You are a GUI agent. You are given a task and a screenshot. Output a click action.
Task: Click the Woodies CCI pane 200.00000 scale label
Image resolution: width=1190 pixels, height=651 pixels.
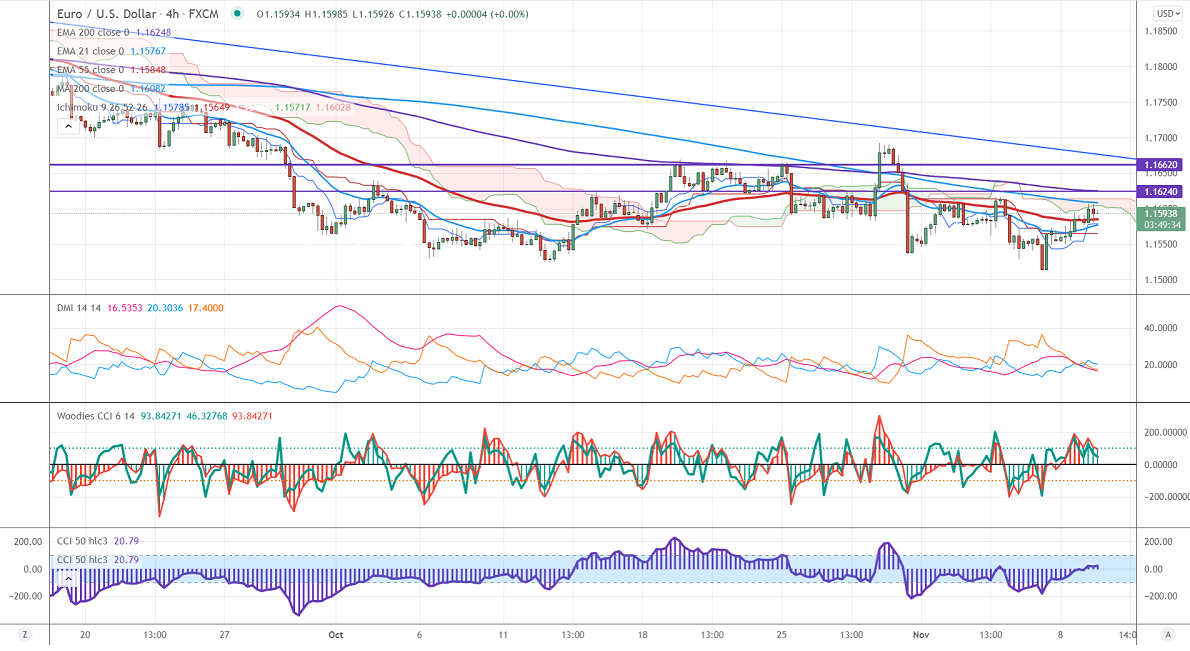coord(1166,432)
